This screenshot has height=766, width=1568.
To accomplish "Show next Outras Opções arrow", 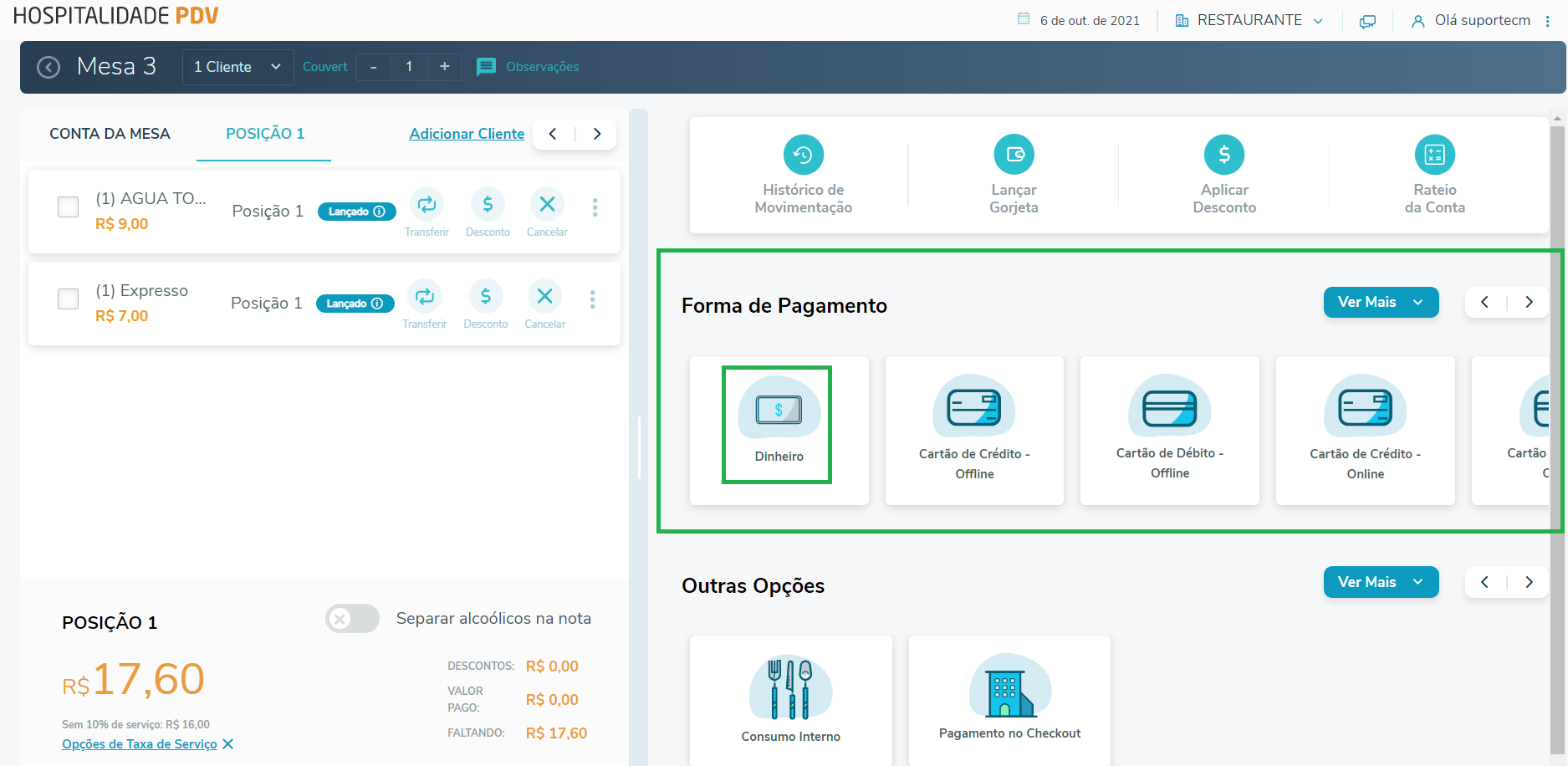I will pos(1529,582).
